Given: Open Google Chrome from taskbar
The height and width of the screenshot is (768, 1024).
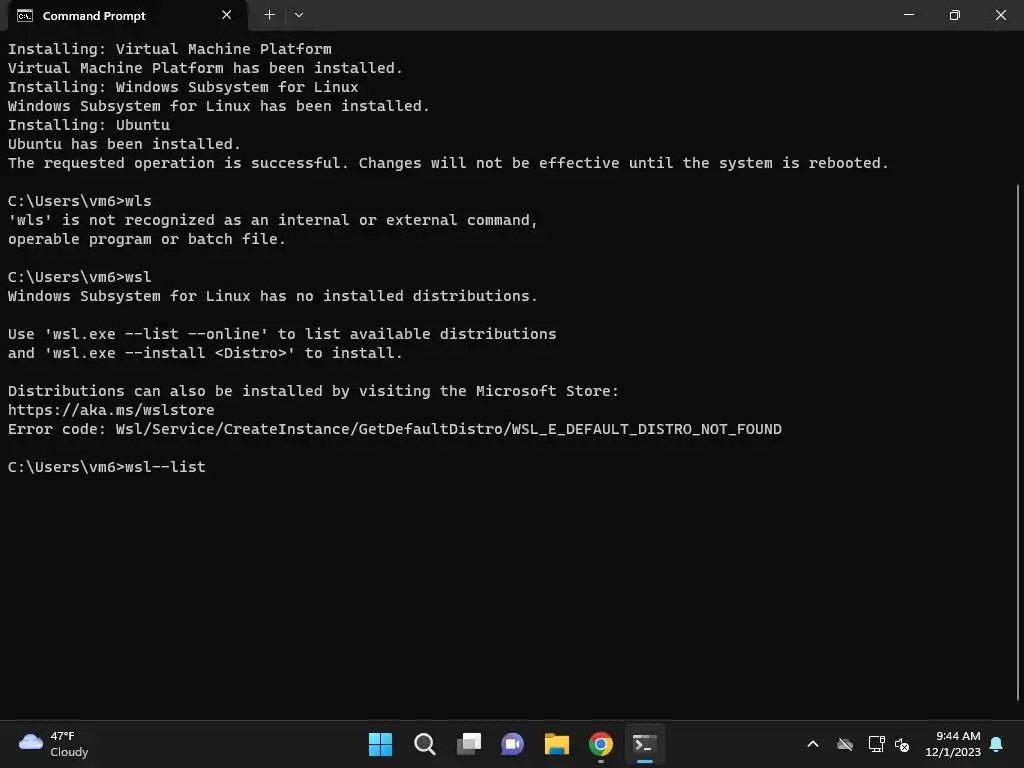Looking at the screenshot, I should point(601,744).
